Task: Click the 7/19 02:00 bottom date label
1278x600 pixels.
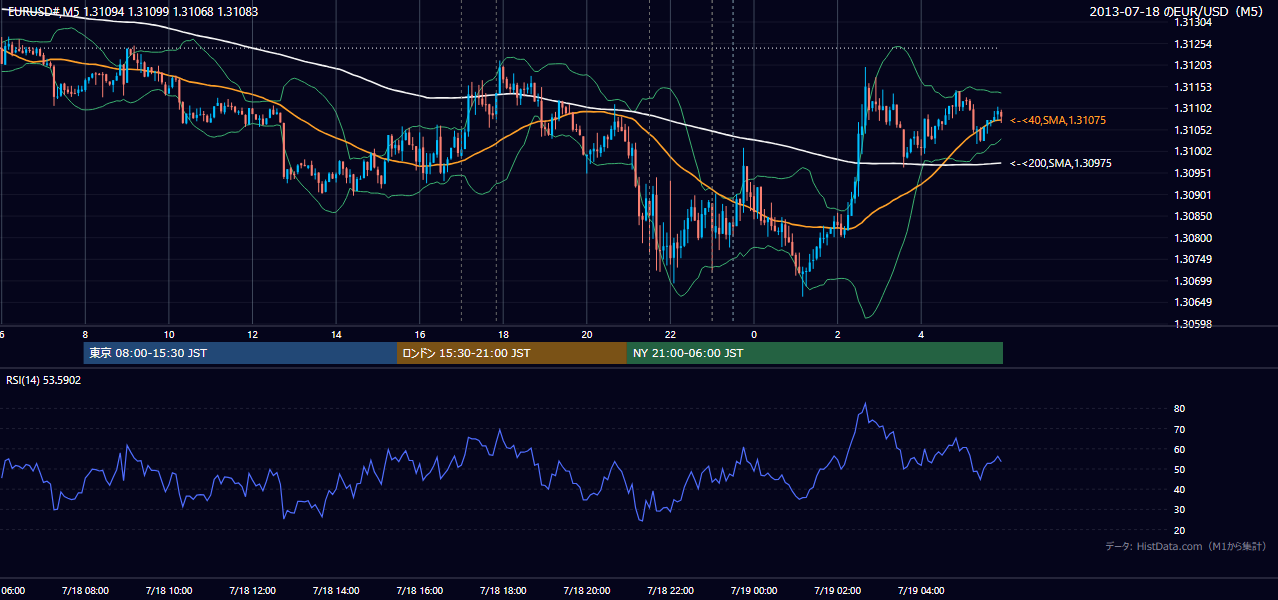Action: click(838, 591)
